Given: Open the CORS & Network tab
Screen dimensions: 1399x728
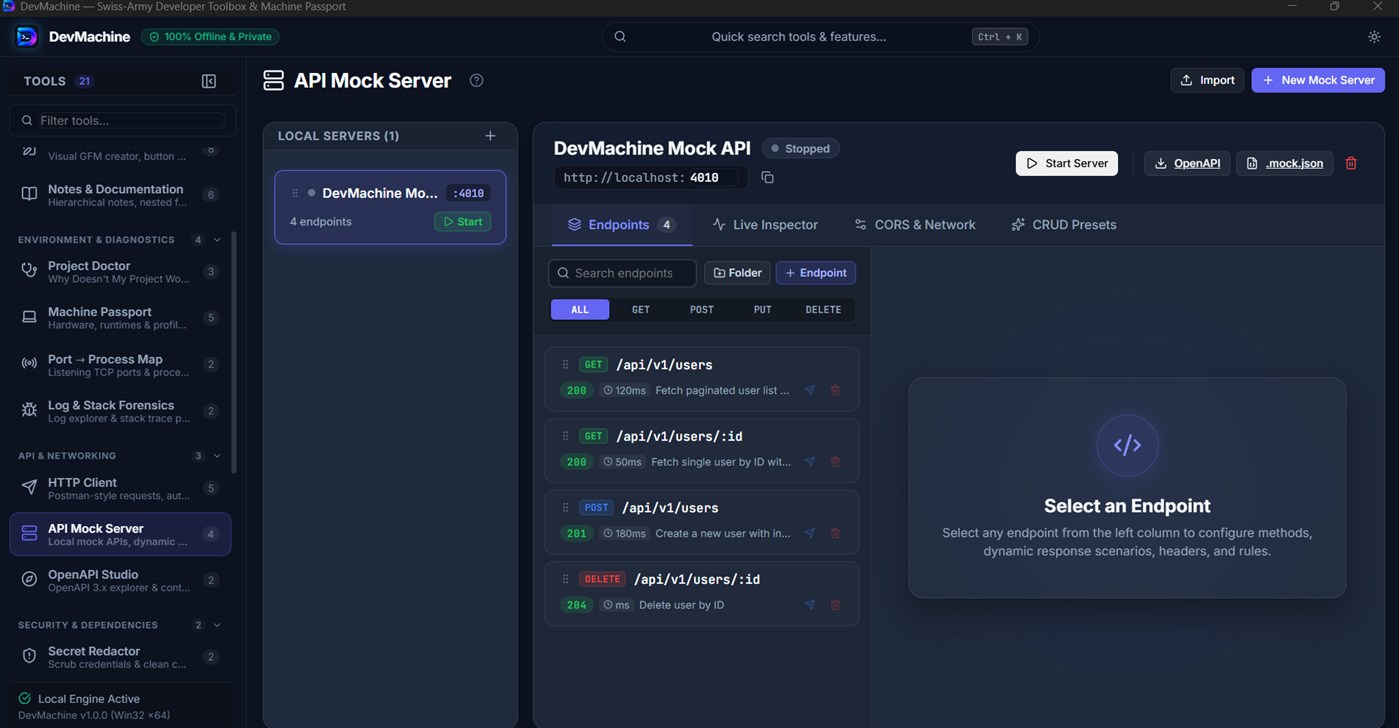Looking at the screenshot, I should click(915, 225).
